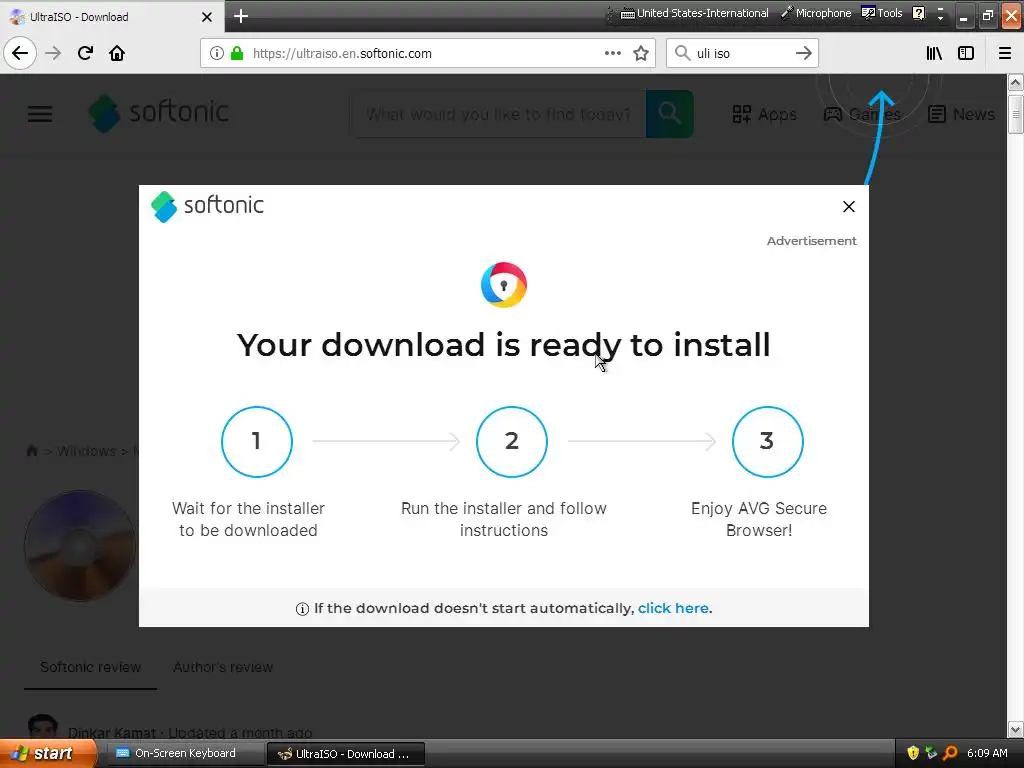Click the green Softonic search button

[669, 114]
